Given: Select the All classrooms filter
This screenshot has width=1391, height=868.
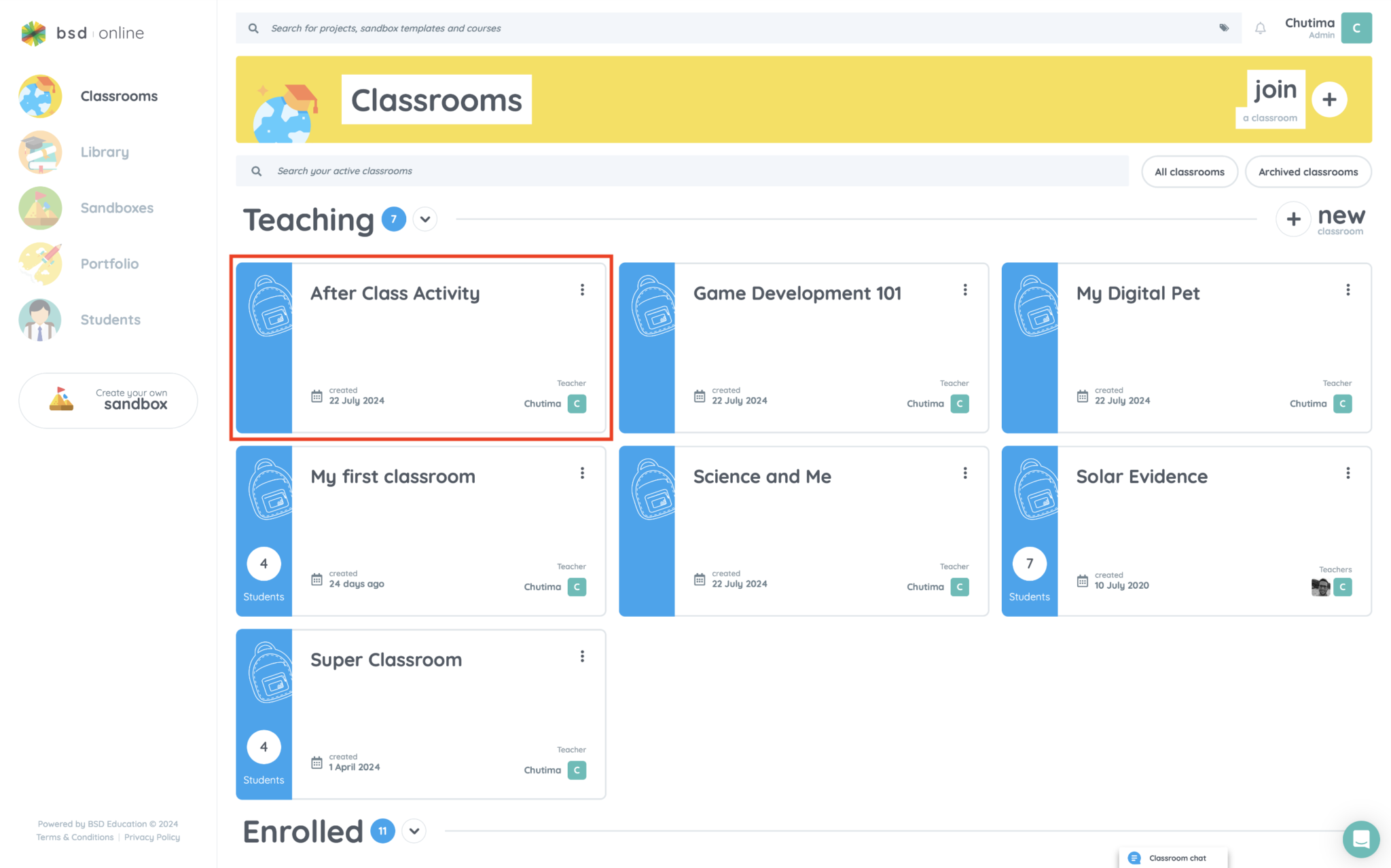Looking at the screenshot, I should click(1189, 171).
